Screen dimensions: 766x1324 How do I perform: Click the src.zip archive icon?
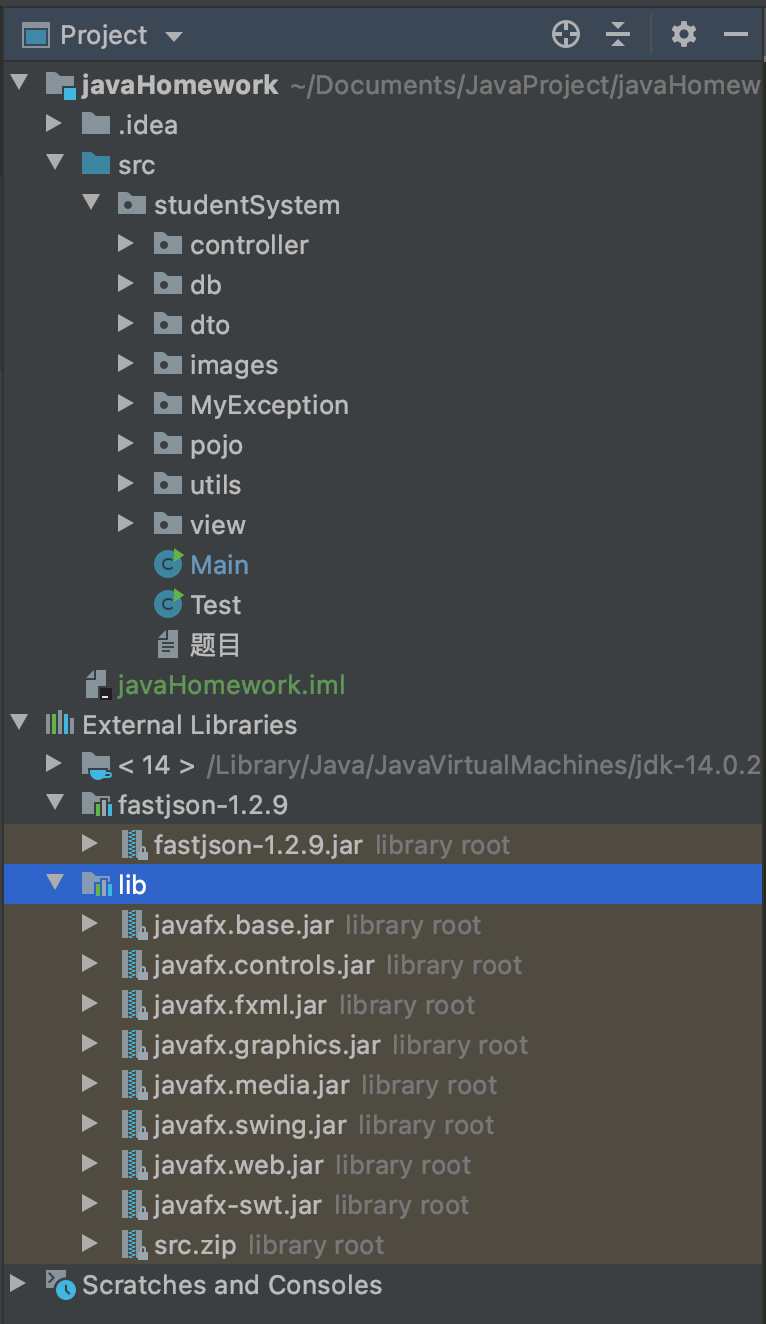[134, 1245]
